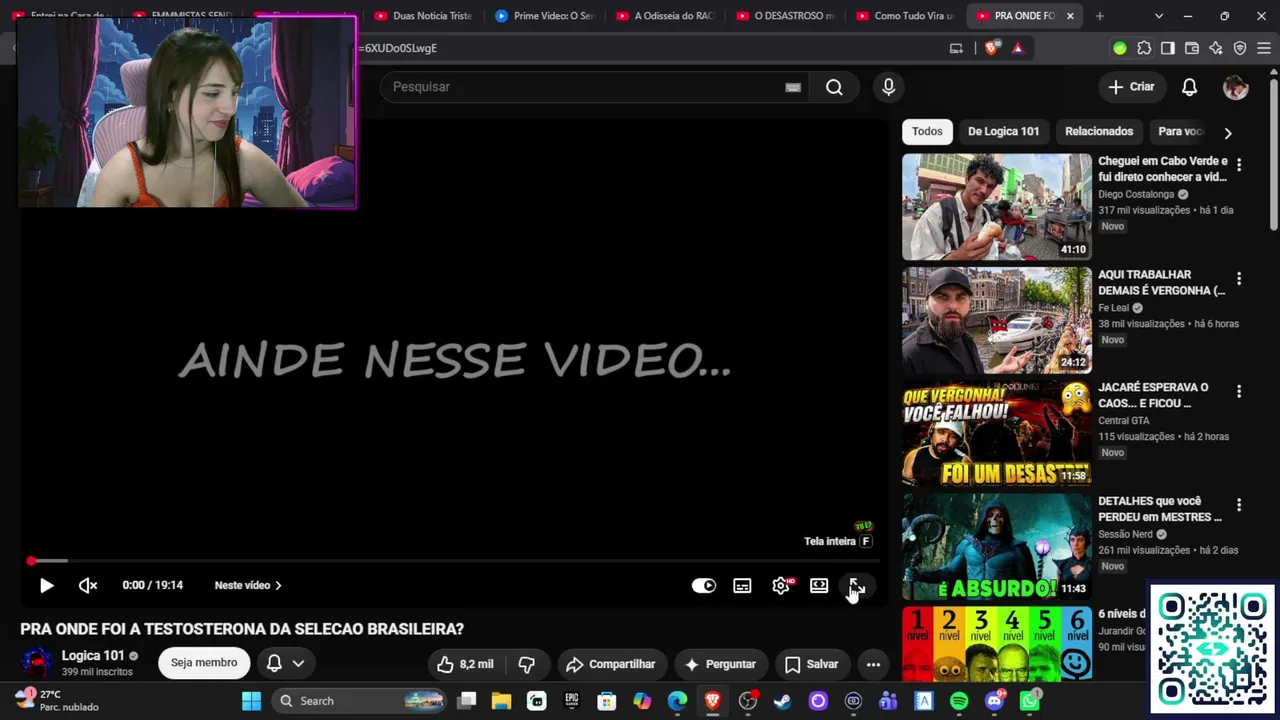Image resolution: width=1280 pixels, height=720 pixels.
Task: Switch to theater mode icon
Action: [x=819, y=586]
